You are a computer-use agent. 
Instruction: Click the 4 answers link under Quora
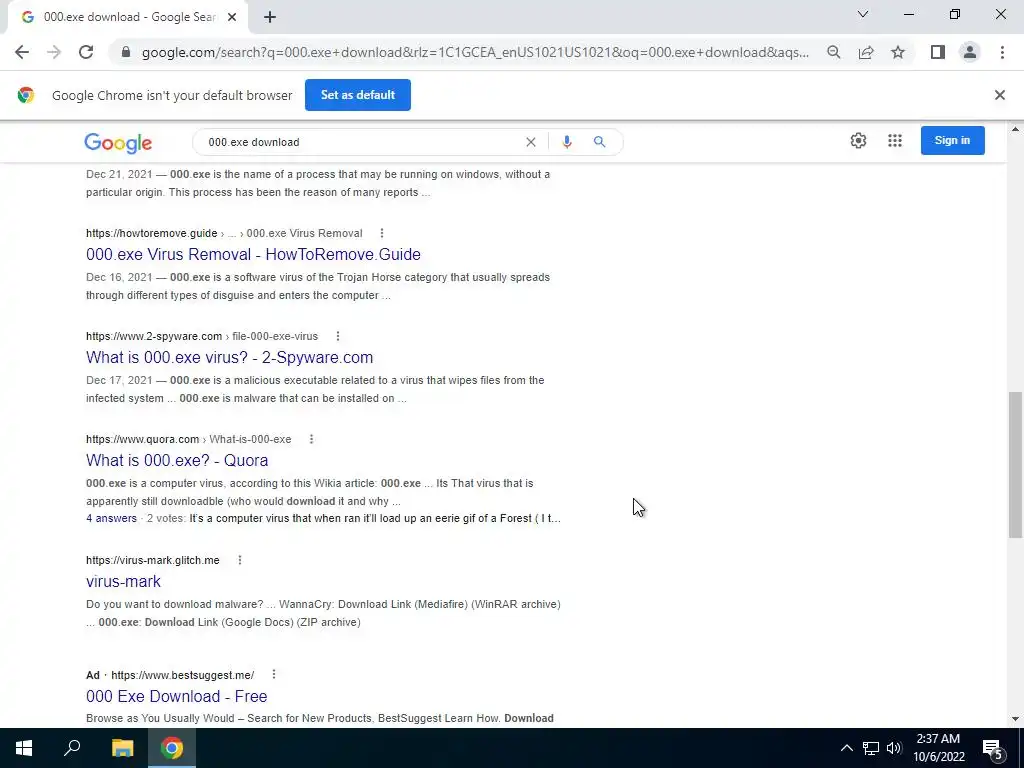tap(112, 519)
